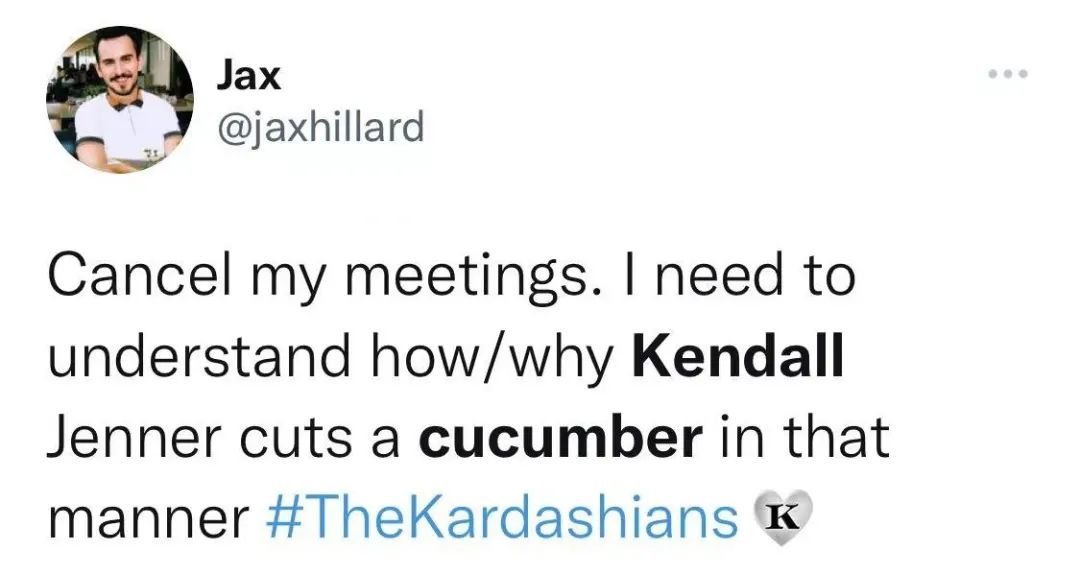Open Jax's circular profile photo
This screenshot has width=1080, height=574.
(x=120, y=100)
